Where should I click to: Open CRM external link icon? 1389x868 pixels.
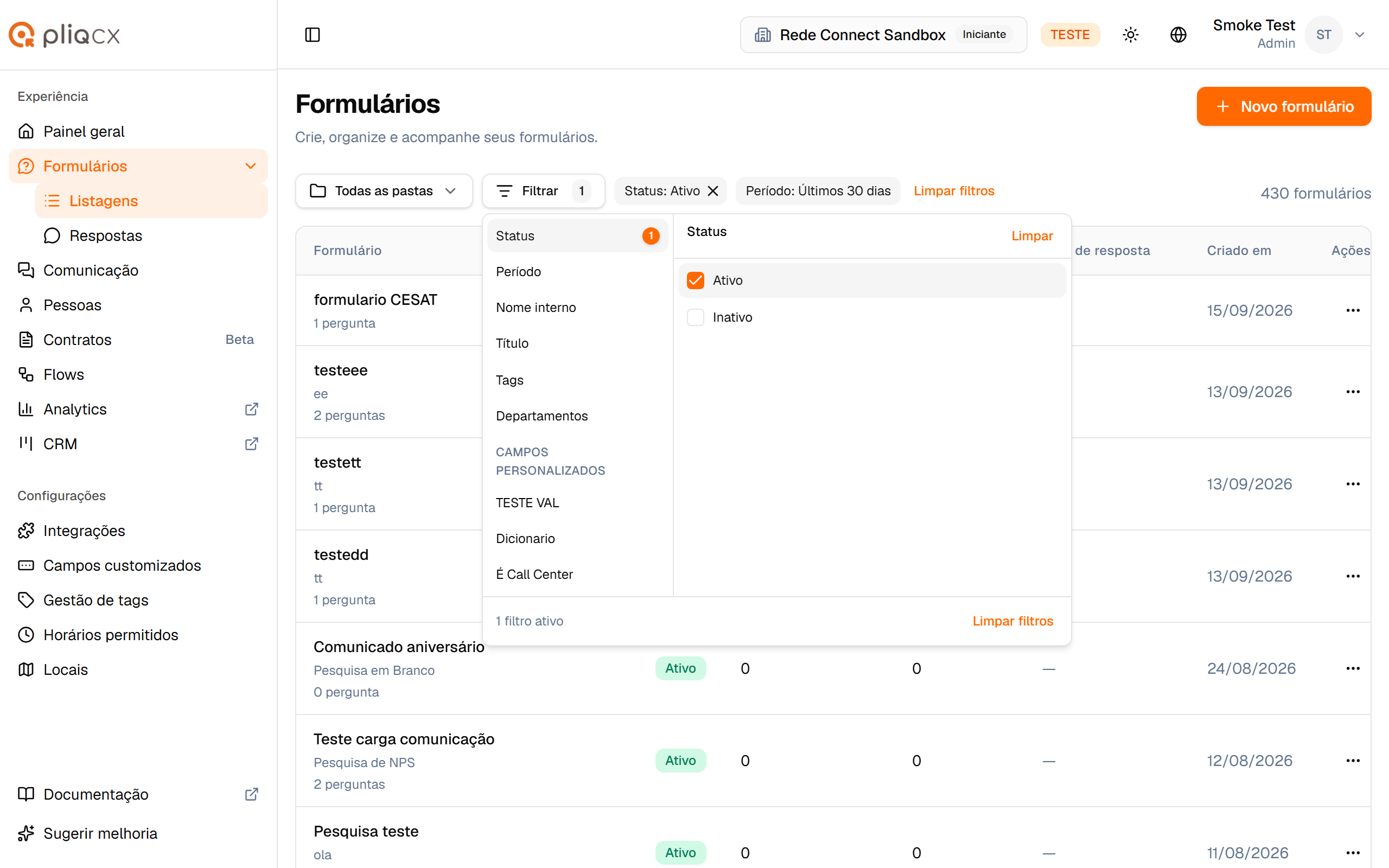tap(251, 444)
